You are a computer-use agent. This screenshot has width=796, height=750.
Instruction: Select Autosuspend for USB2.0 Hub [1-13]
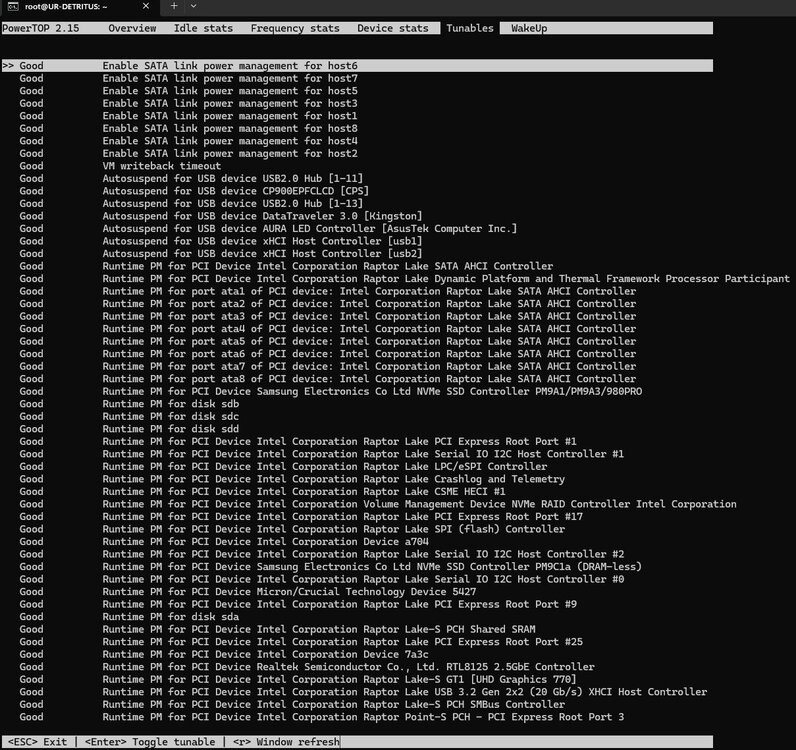point(191,204)
